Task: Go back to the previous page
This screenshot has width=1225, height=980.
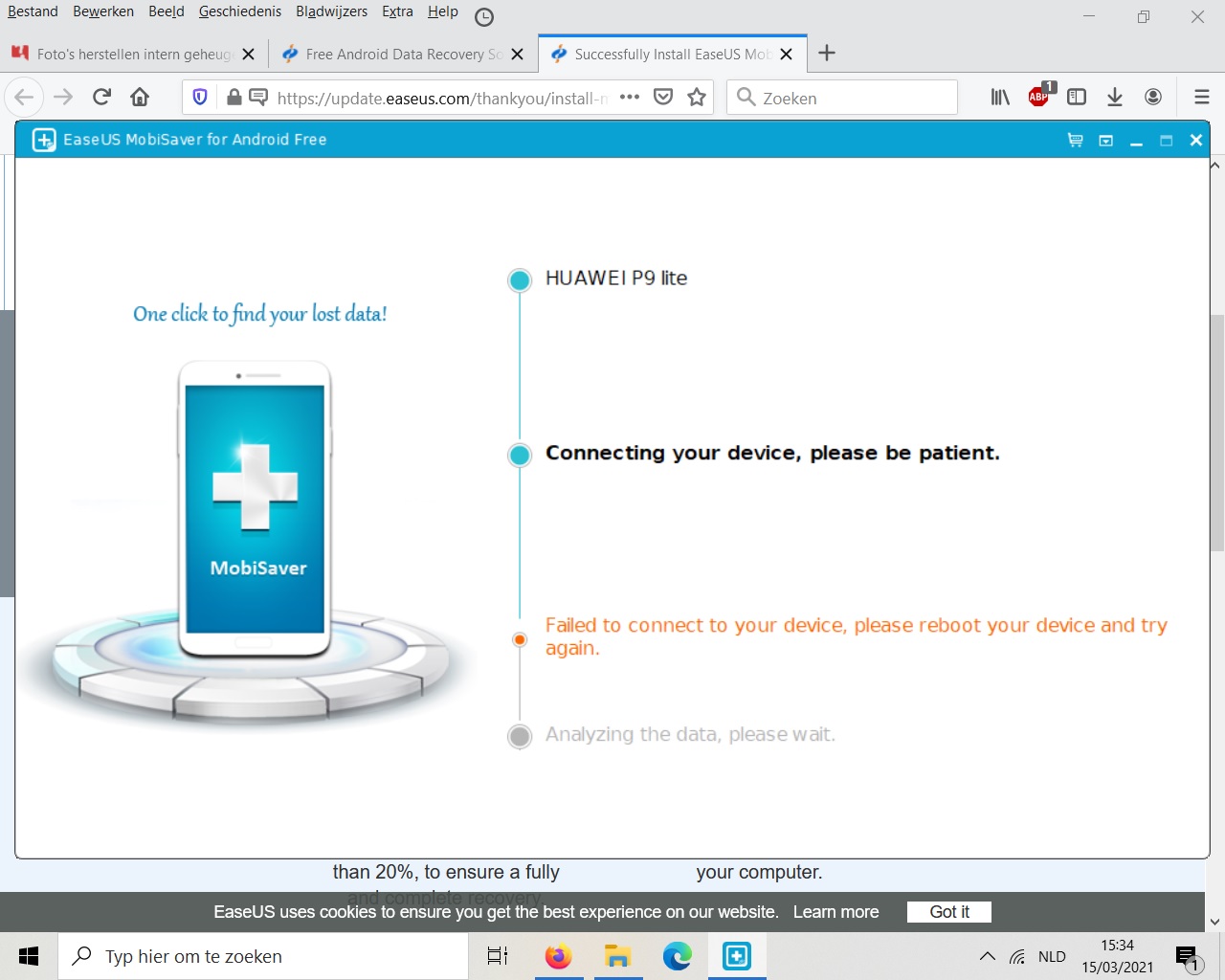Action: pyautogui.click(x=24, y=97)
